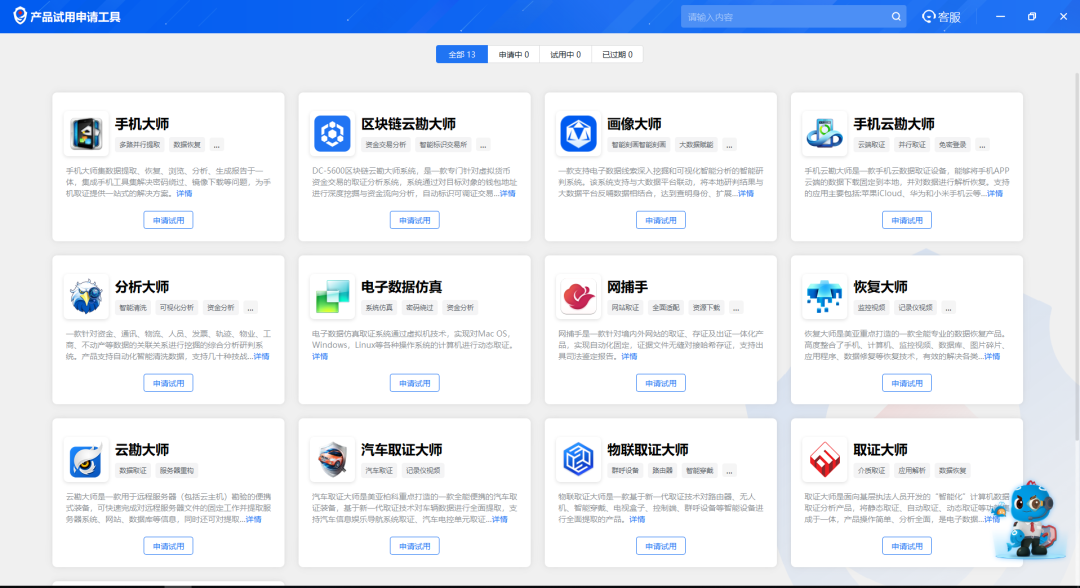Viewport: 1080px width, 588px height.
Task: Expand more tags on 手机云勘大师 card
Action: click(x=983, y=145)
